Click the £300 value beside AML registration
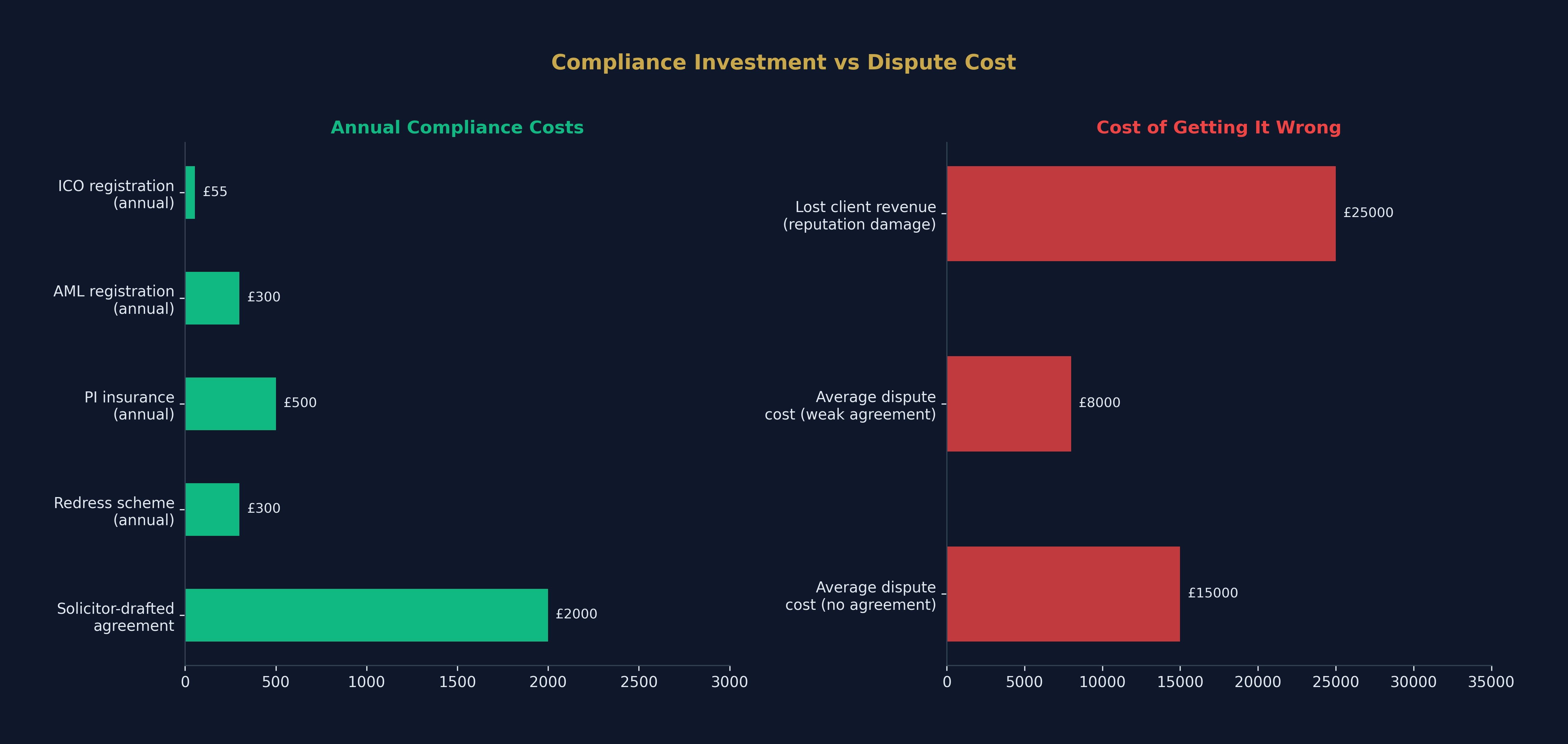1568x744 pixels. [x=264, y=298]
